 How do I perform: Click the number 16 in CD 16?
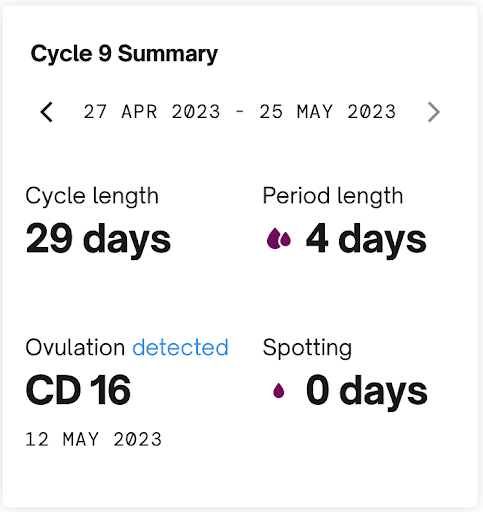tap(110, 390)
